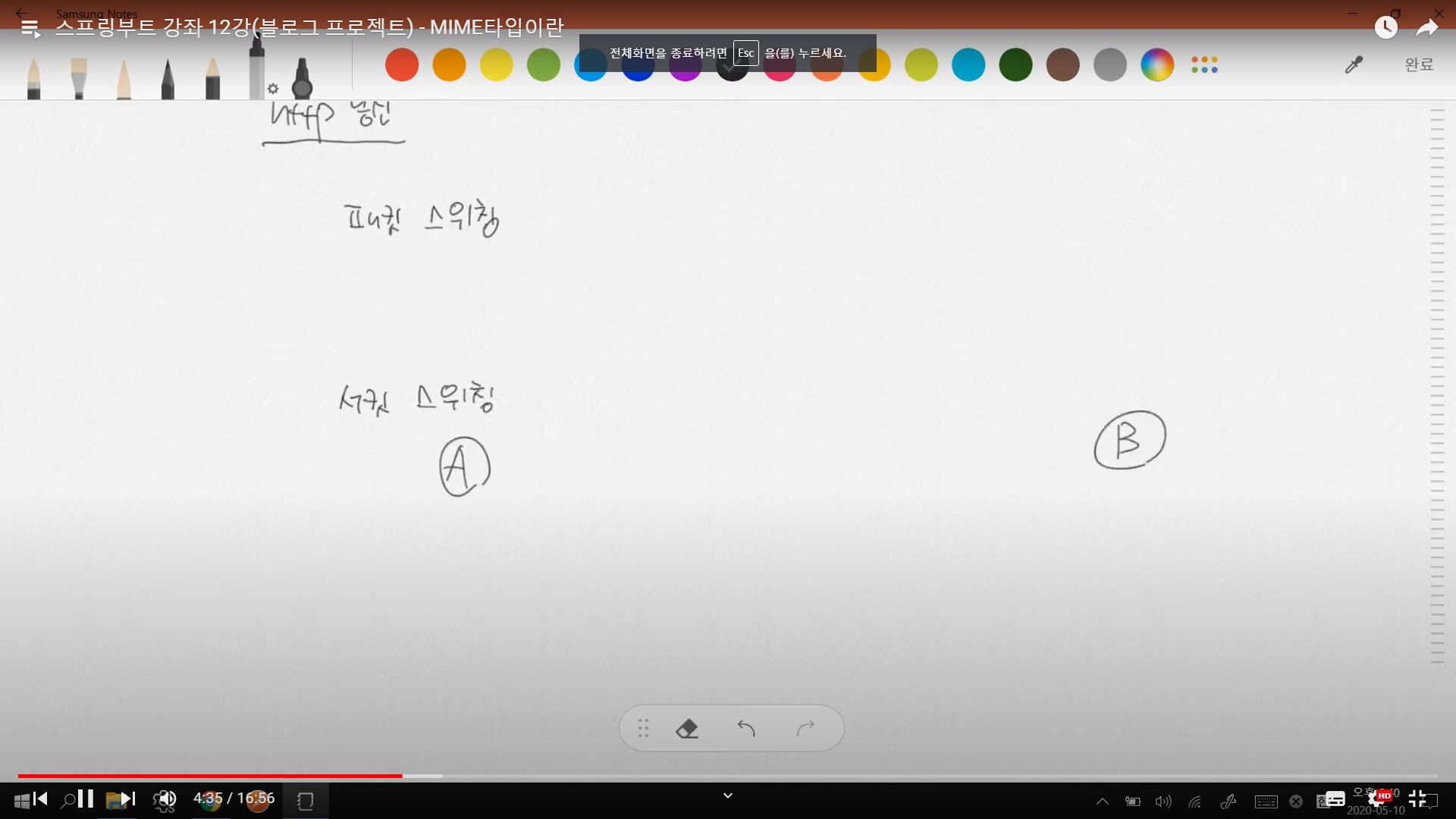Click the 완료 done button
This screenshot has width=1456, height=819.
(1419, 65)
